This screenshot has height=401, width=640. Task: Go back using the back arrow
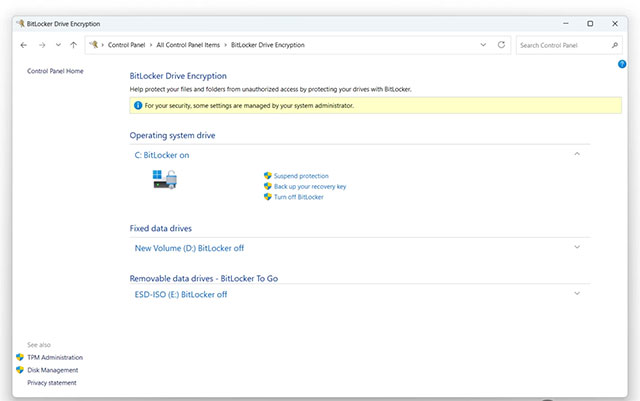(x=24, y=45)
